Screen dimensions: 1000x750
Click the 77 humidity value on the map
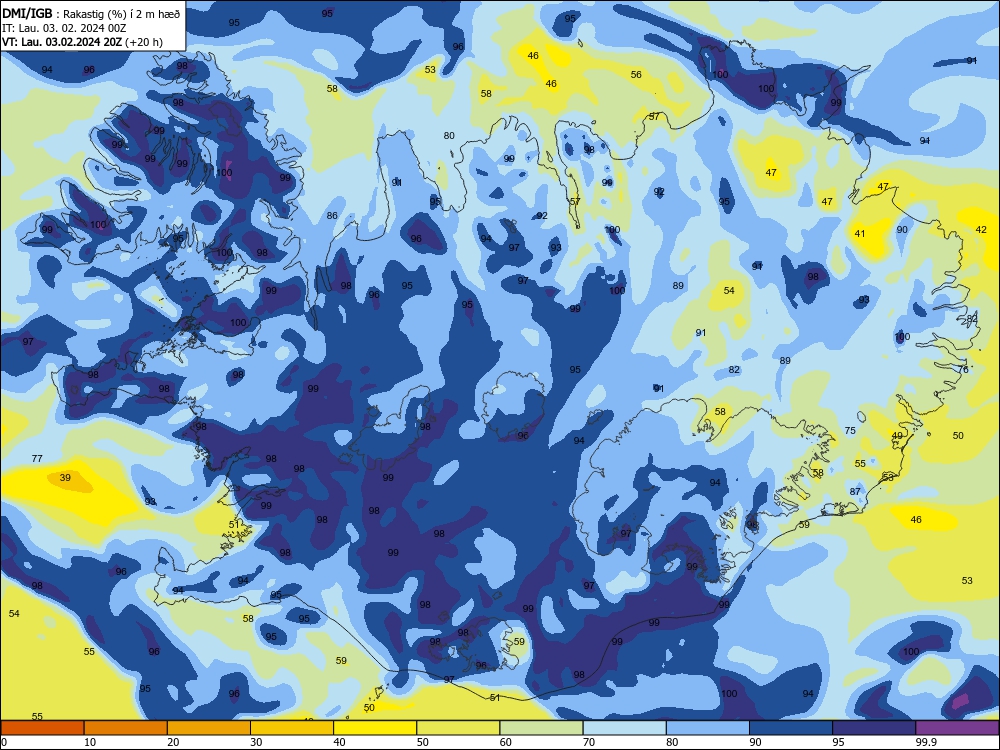[x=37, y=458]
